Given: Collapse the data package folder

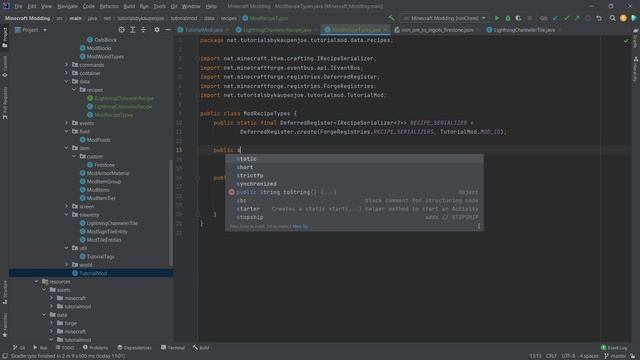Looking at the screenshot, I should pos(67,82).
